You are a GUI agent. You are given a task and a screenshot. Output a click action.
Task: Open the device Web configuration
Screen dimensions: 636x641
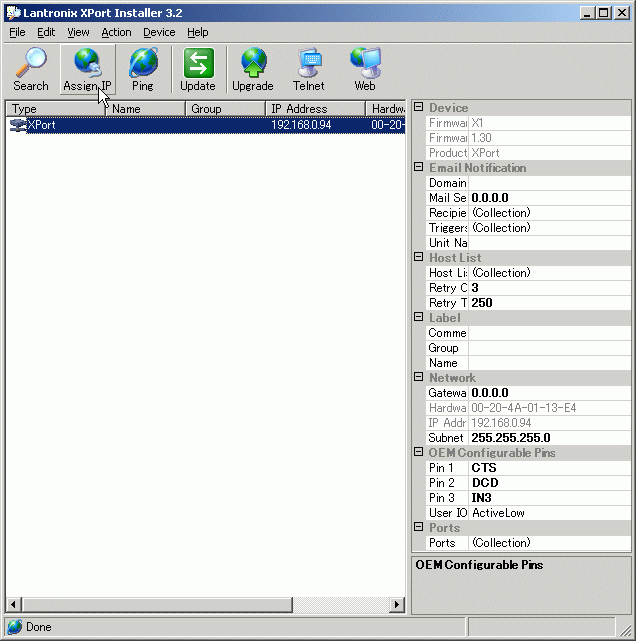click(x=365, y=69)
